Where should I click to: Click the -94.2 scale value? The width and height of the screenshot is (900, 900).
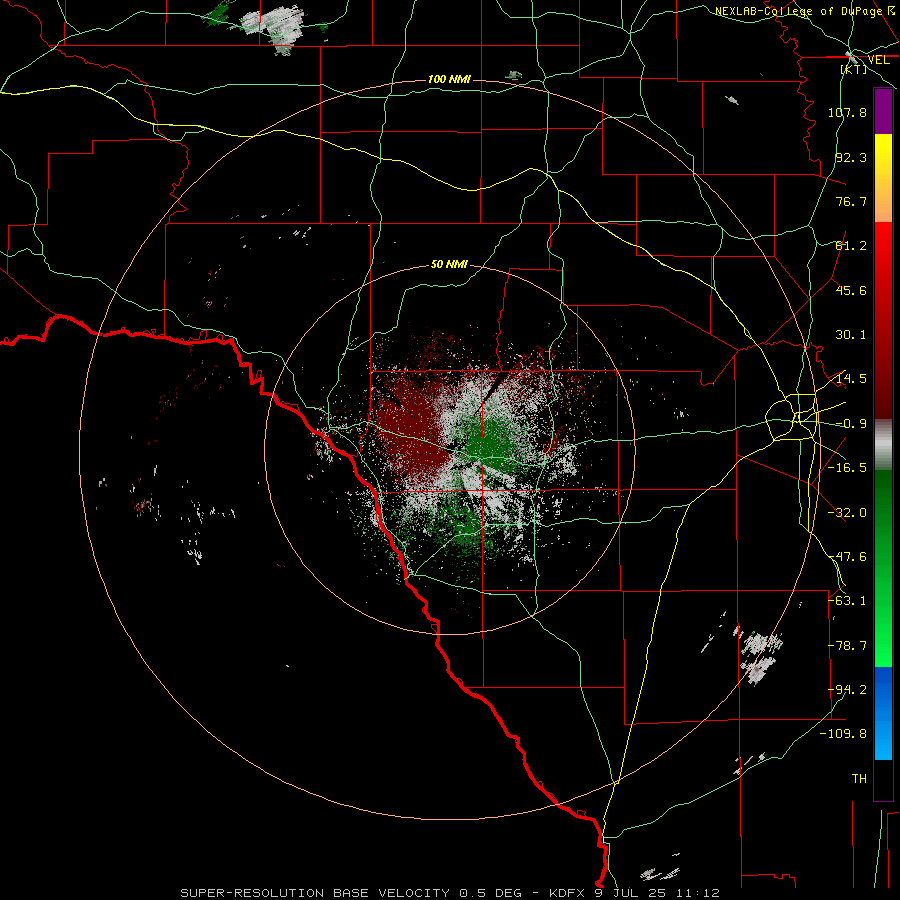(847, 690)
